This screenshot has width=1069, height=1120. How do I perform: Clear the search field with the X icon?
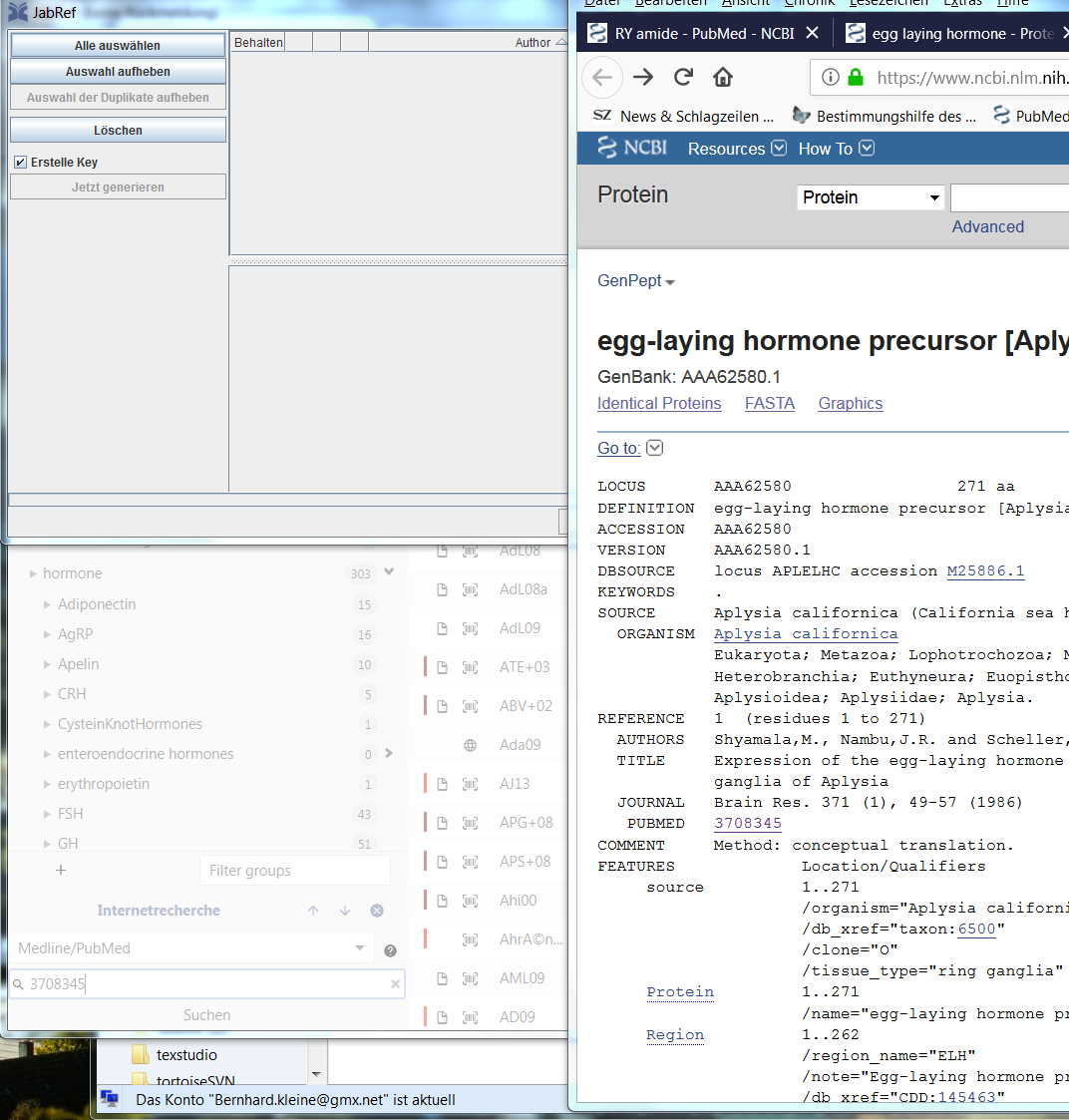[396, 983]
